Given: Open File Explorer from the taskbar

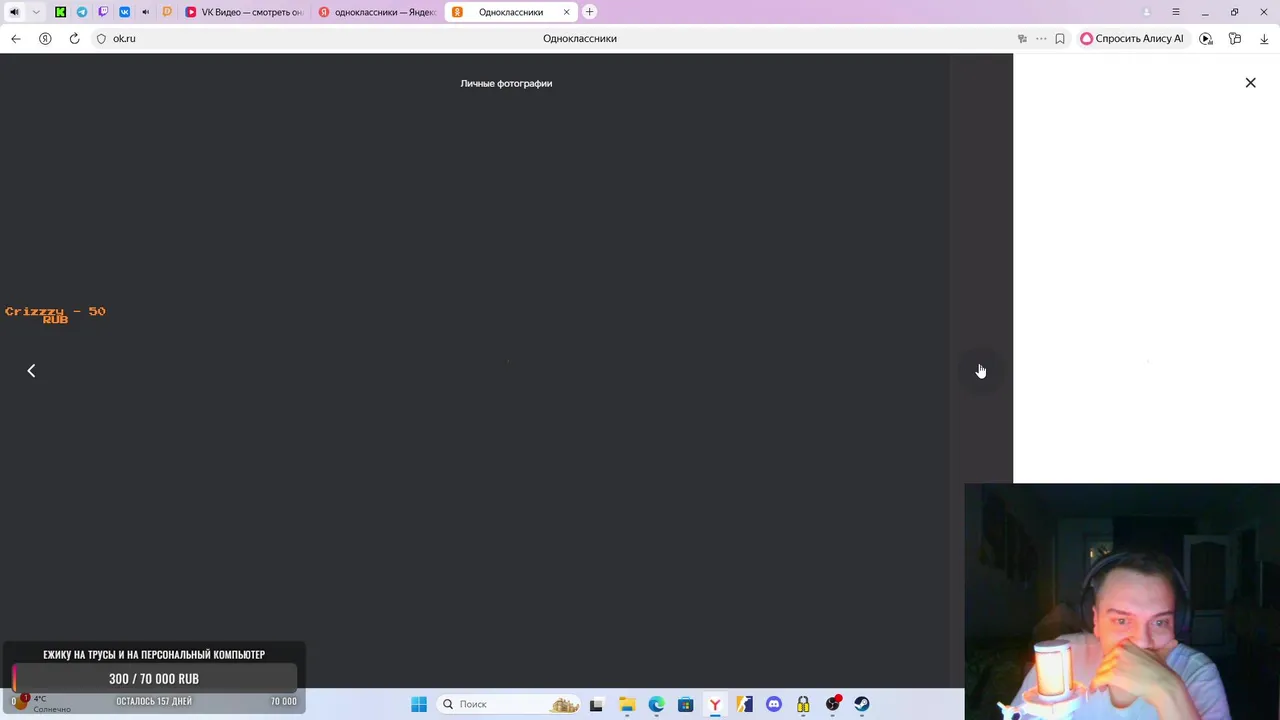Looking at the screenshot, I should point(627,704).
